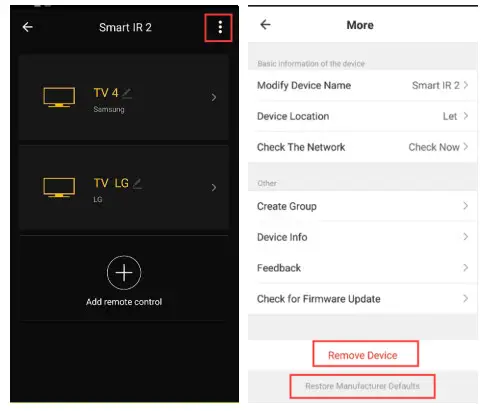Go back from the Smart IR 2 screen

point(28,27)
